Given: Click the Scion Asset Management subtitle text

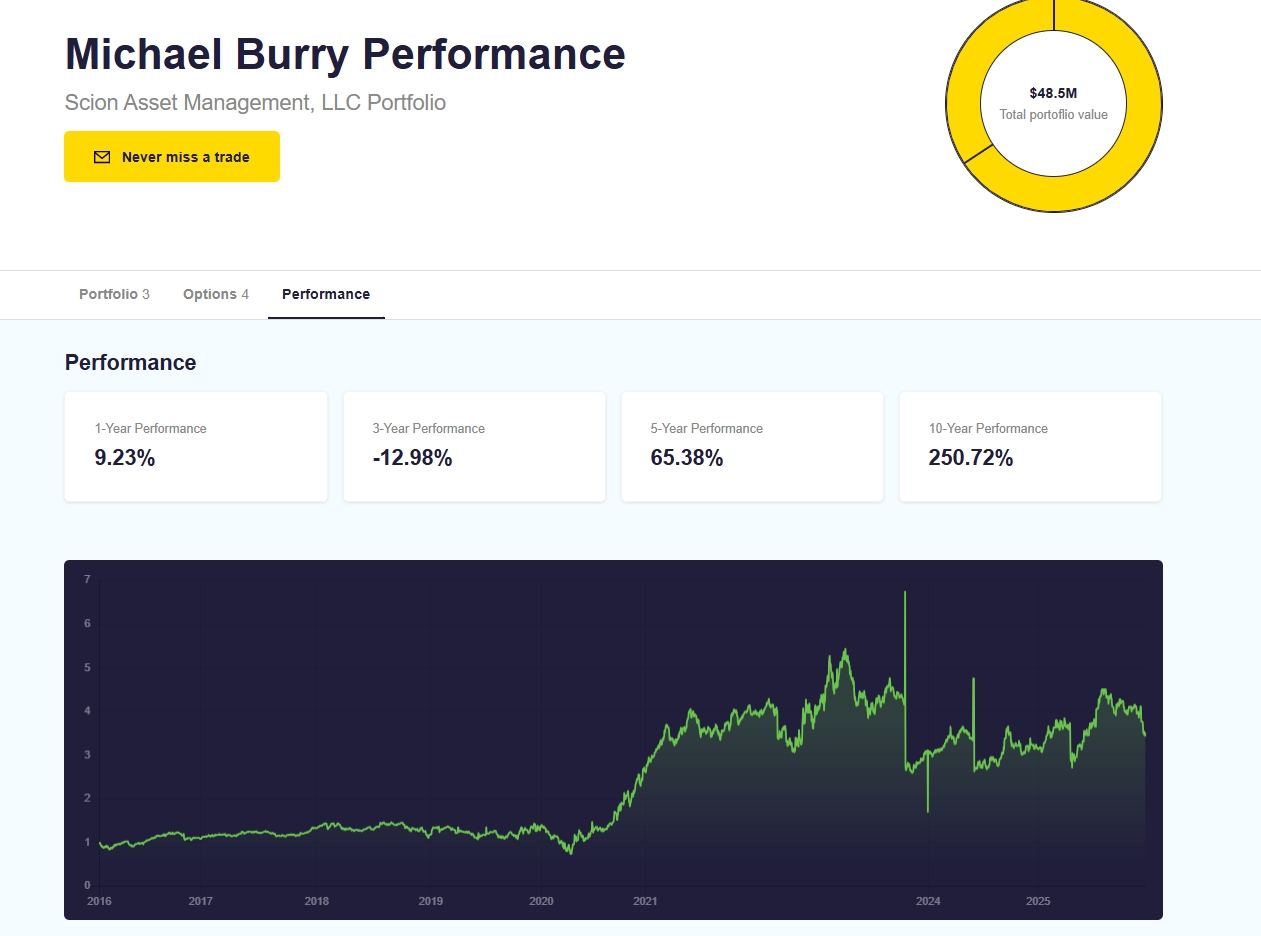Looking at the screenshot, I should tap(255, 102).
